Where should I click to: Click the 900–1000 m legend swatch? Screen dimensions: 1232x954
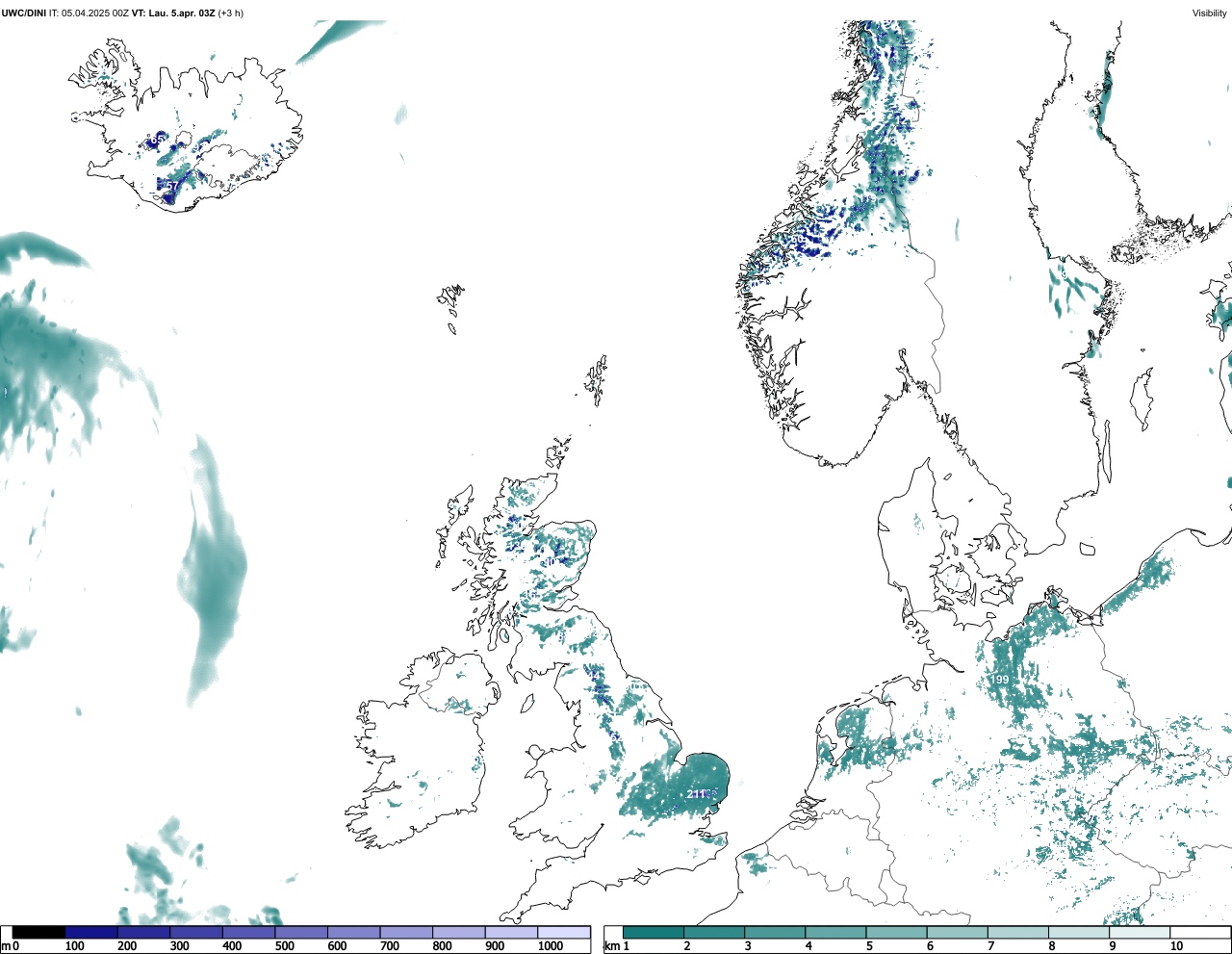tap(510, 933)
